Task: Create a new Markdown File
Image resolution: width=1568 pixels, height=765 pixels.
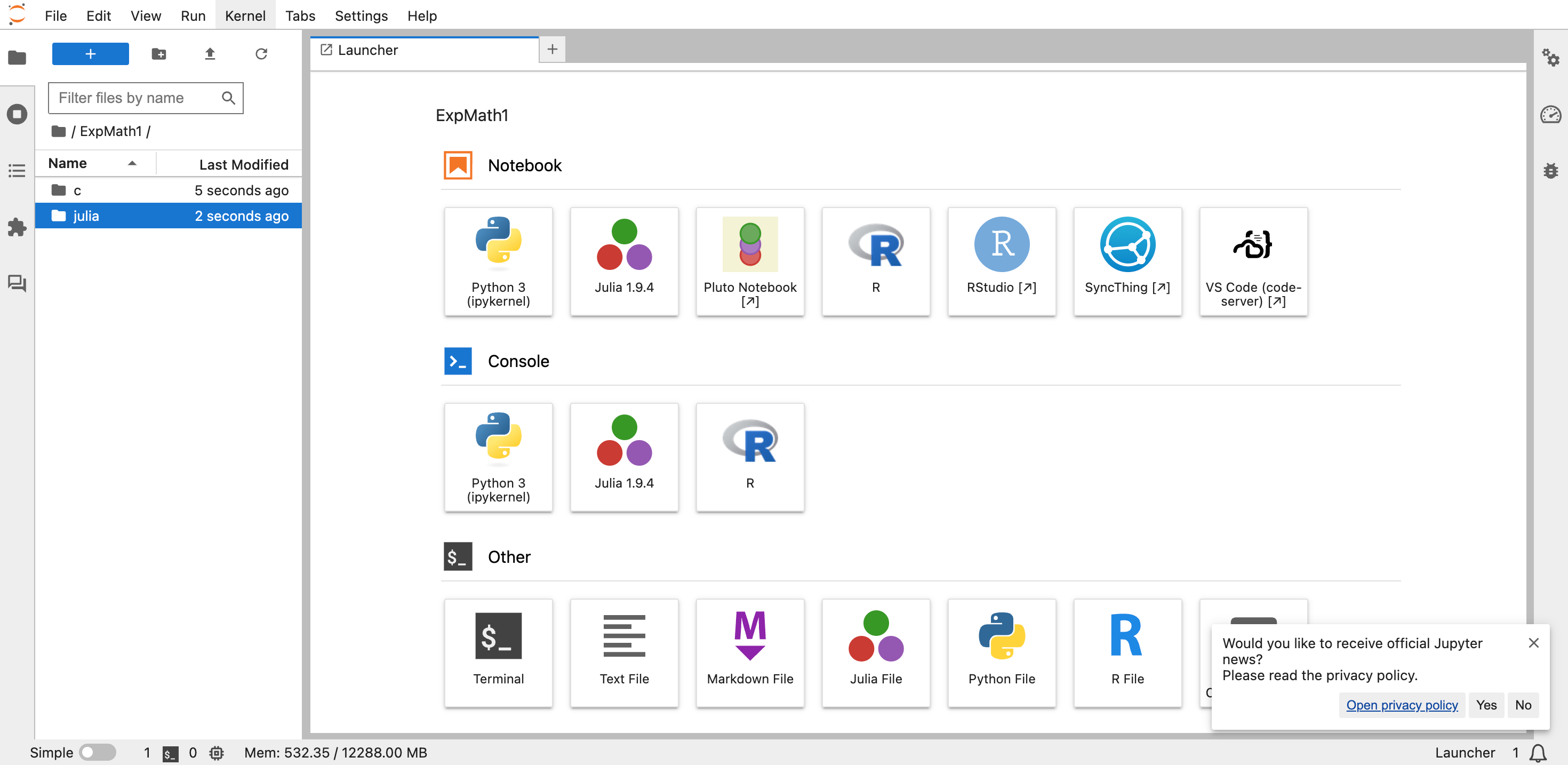Action: (750, 653)
